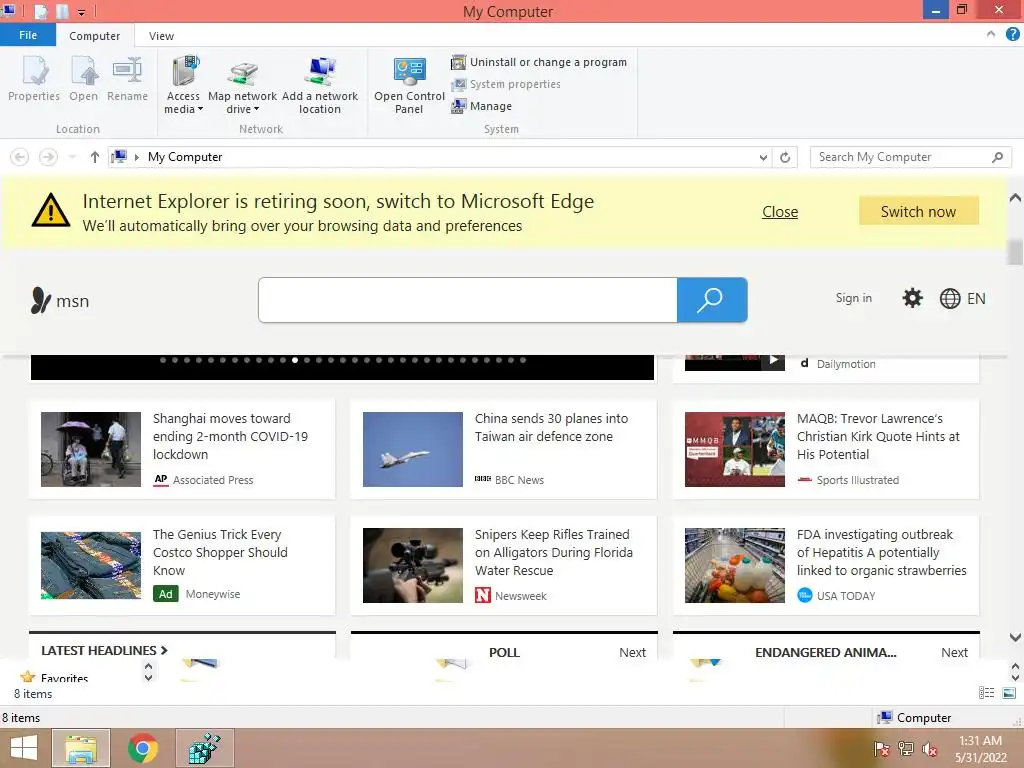Click the msn logo
Screen dimensions: 1024x768
click(x=59, y=301)
